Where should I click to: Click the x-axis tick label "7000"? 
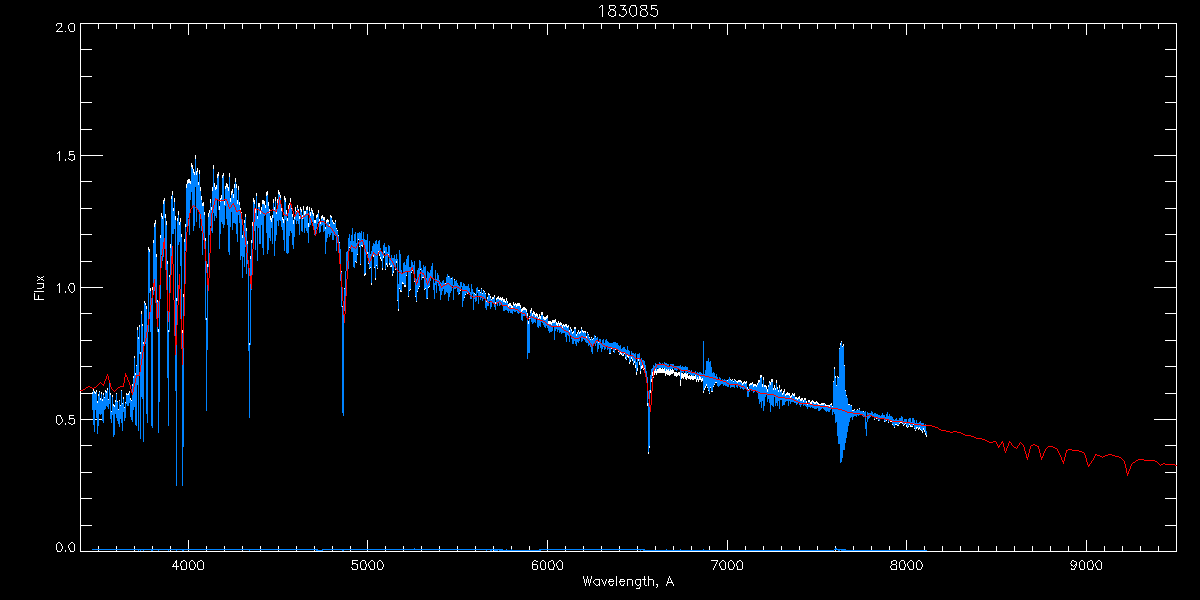click(727, 565)
